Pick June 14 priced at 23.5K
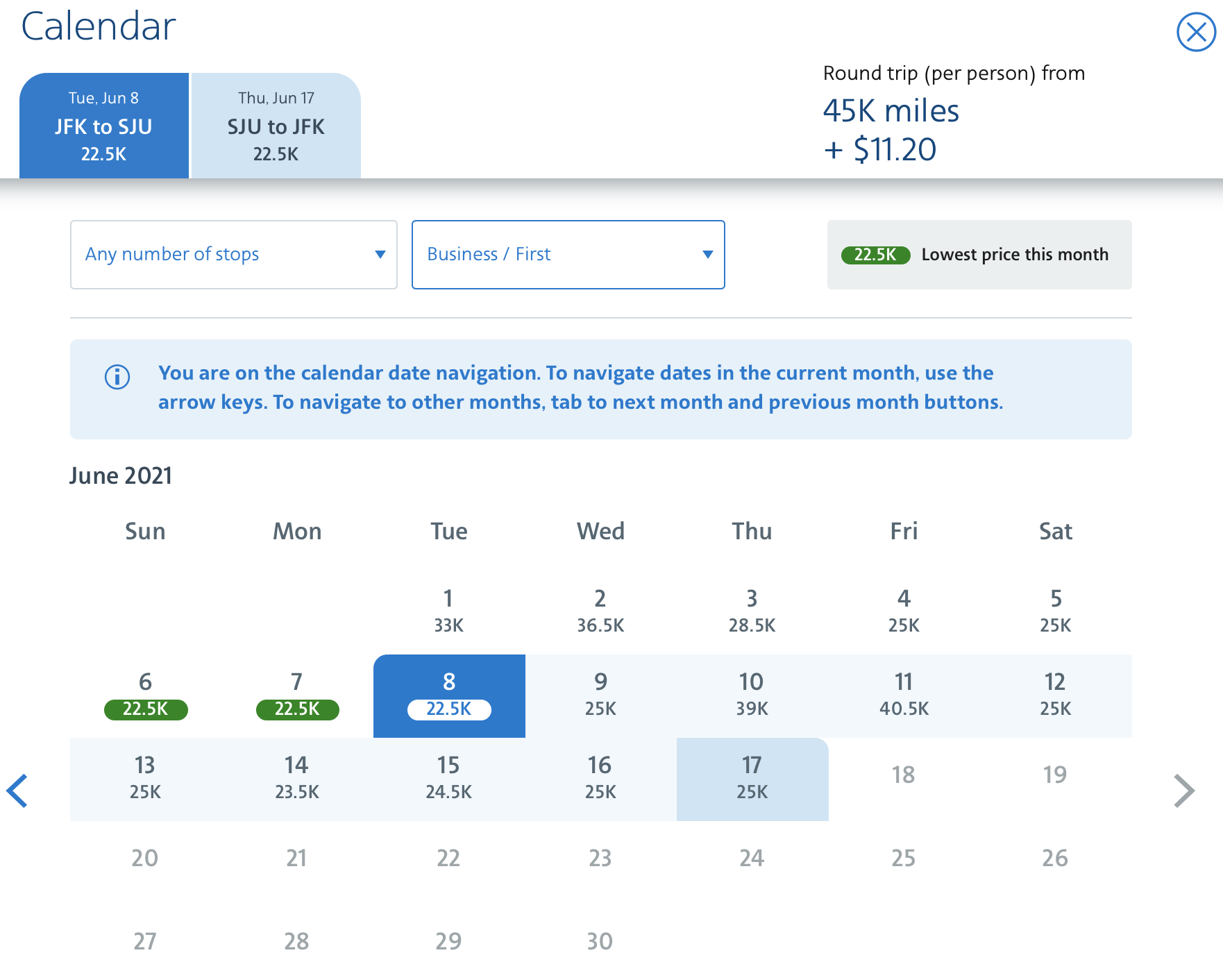 tap(296, 777)
